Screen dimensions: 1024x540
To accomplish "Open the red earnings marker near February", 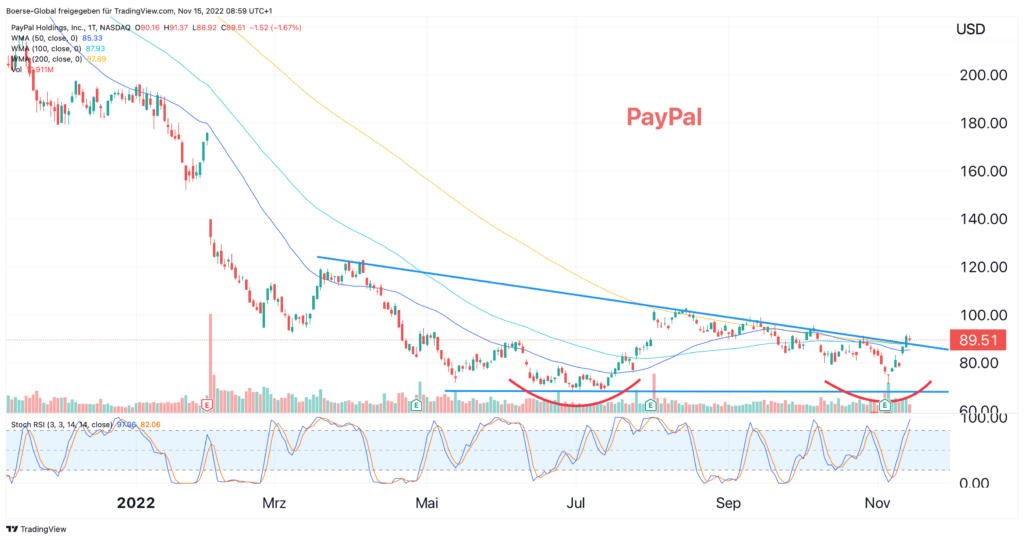I will (208, 405).
